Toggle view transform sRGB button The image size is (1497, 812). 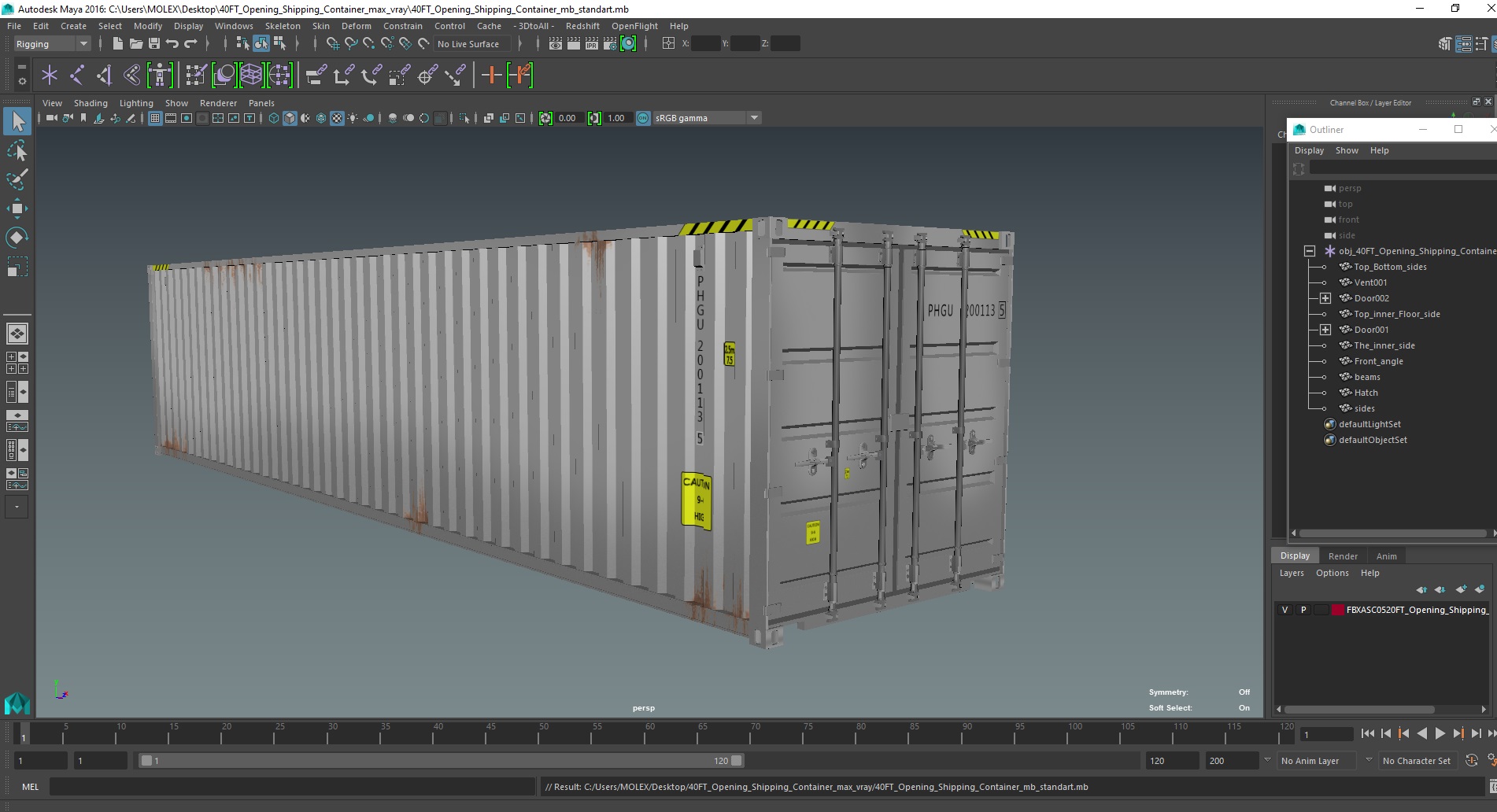pos(643,118)
